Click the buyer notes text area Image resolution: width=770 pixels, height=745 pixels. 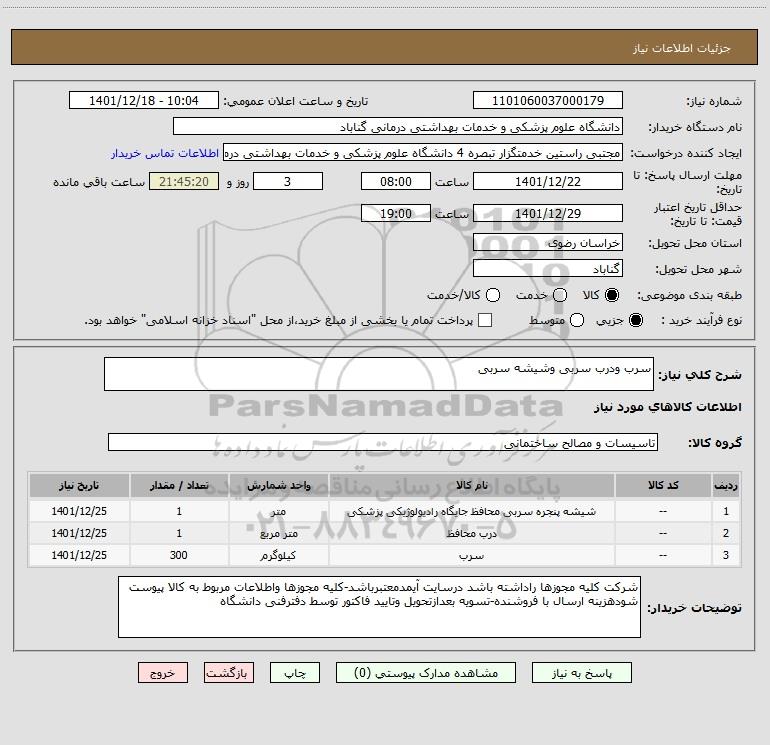pos(379,607)
